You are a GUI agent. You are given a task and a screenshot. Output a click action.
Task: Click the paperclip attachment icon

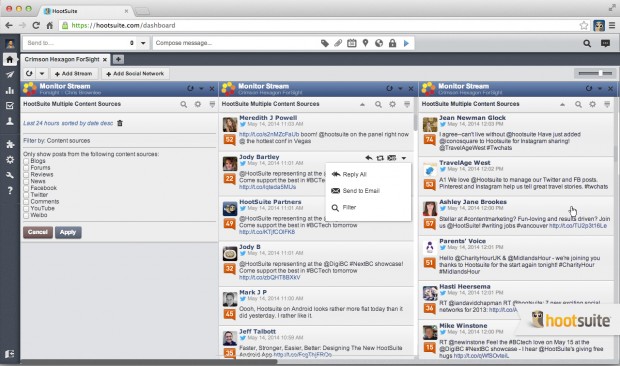tap(338, 43)
